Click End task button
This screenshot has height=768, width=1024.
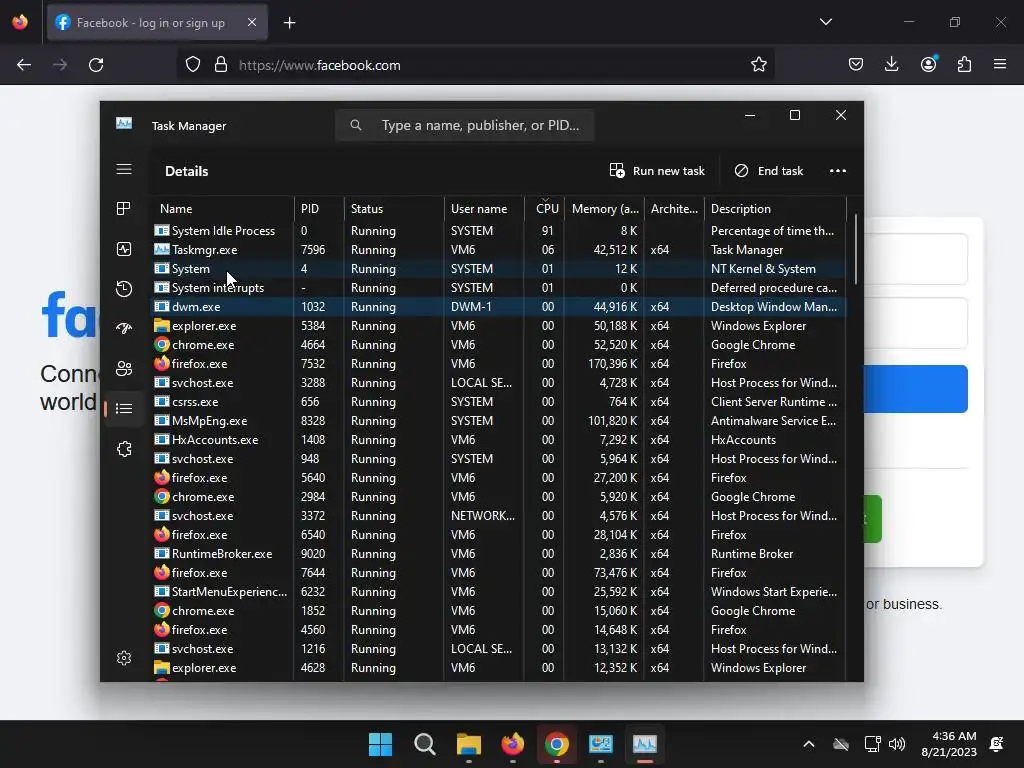[769, 171]
